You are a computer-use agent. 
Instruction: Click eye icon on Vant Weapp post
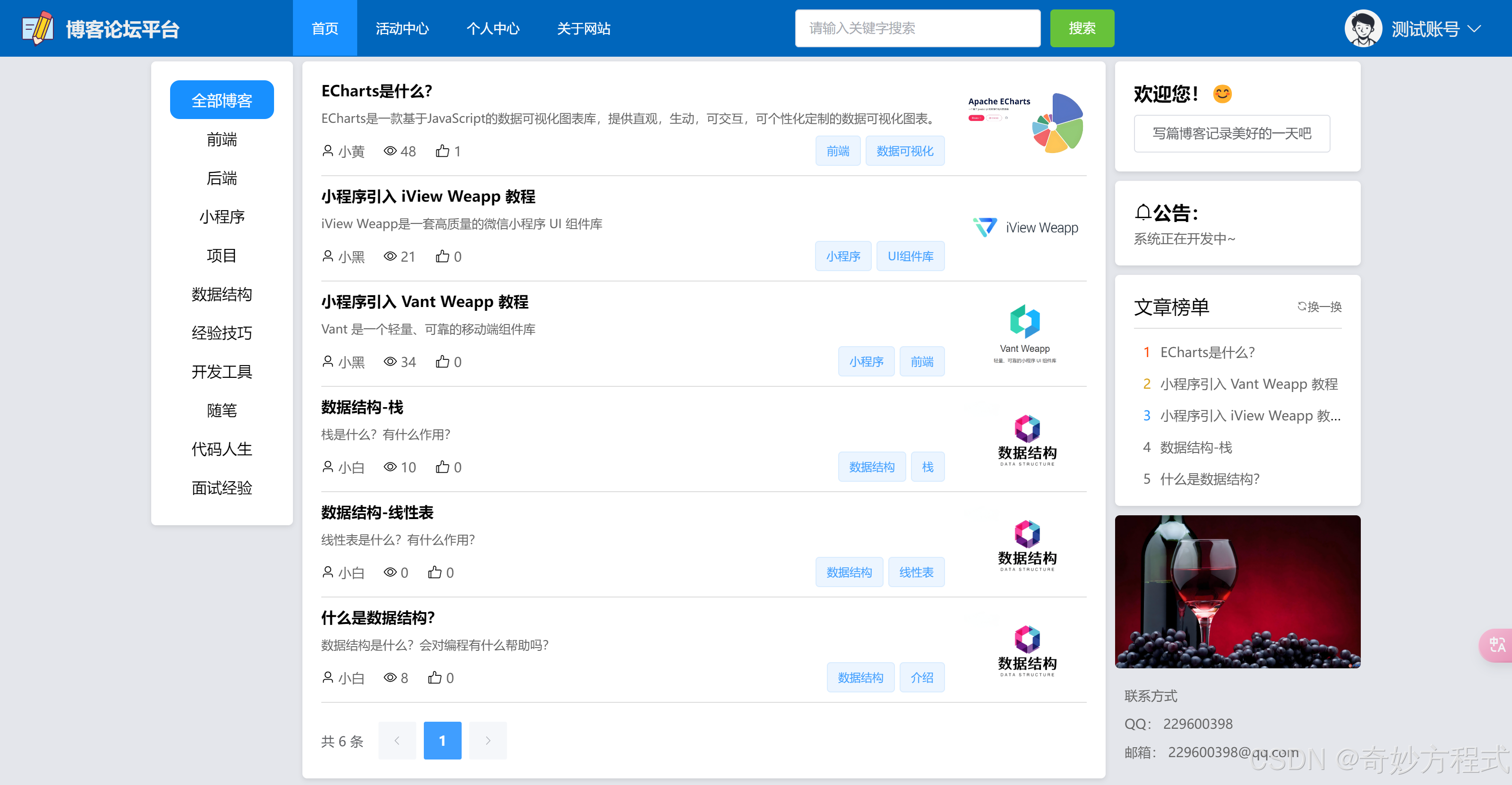(x=390, y=361)
